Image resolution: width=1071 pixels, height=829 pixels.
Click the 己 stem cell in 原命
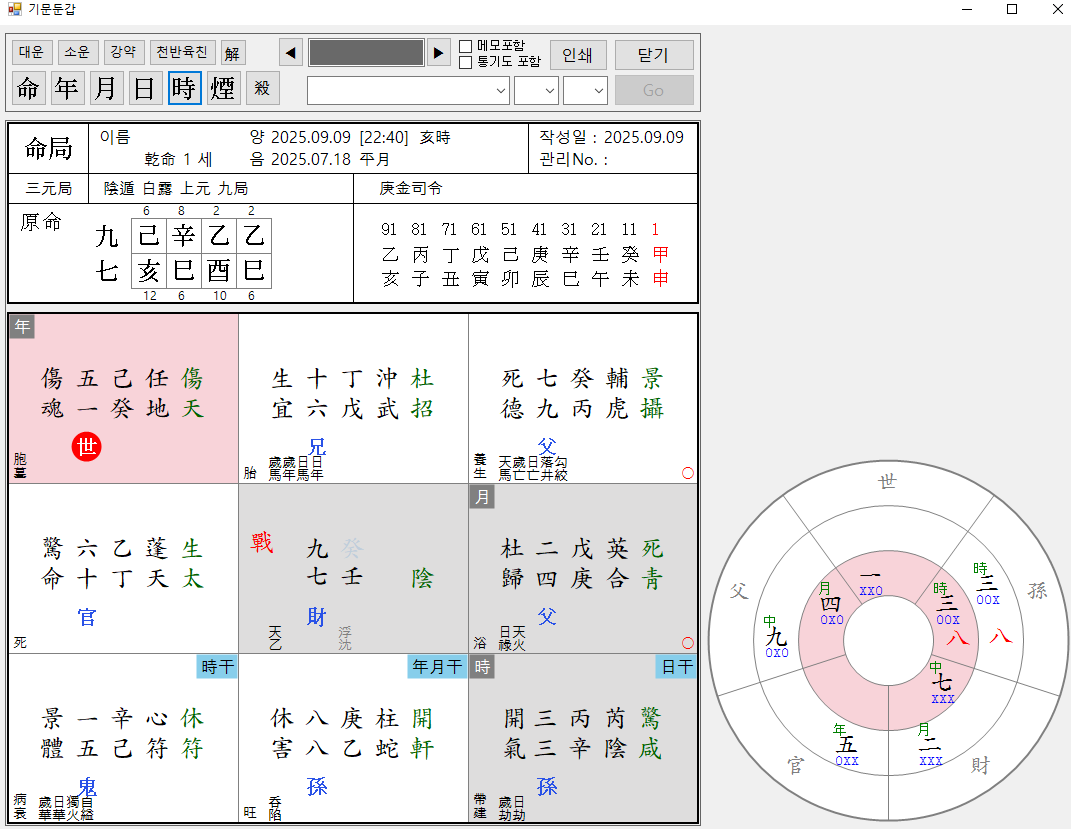coord(149,236)
